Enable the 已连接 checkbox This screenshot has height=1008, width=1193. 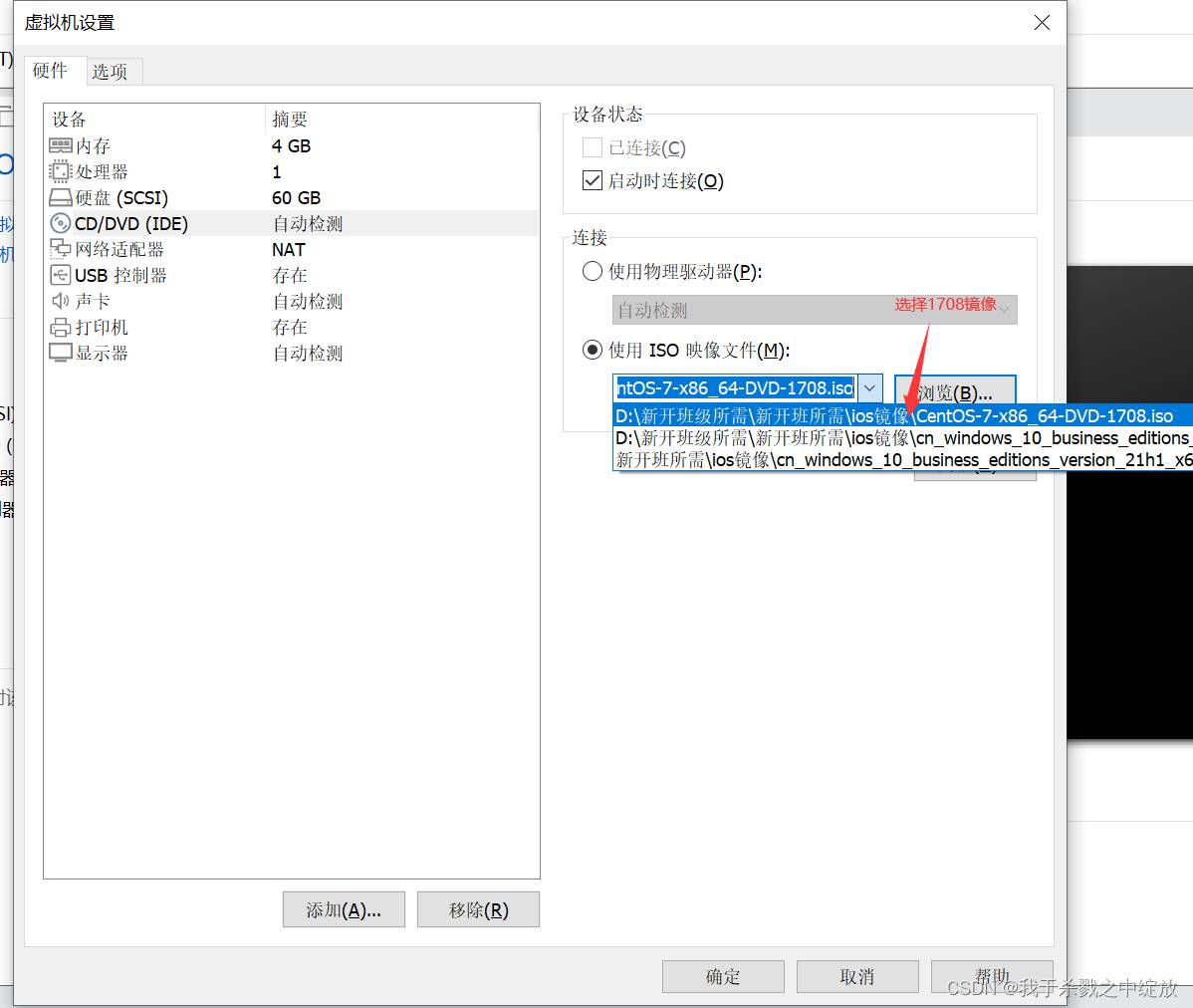point(593,148)
